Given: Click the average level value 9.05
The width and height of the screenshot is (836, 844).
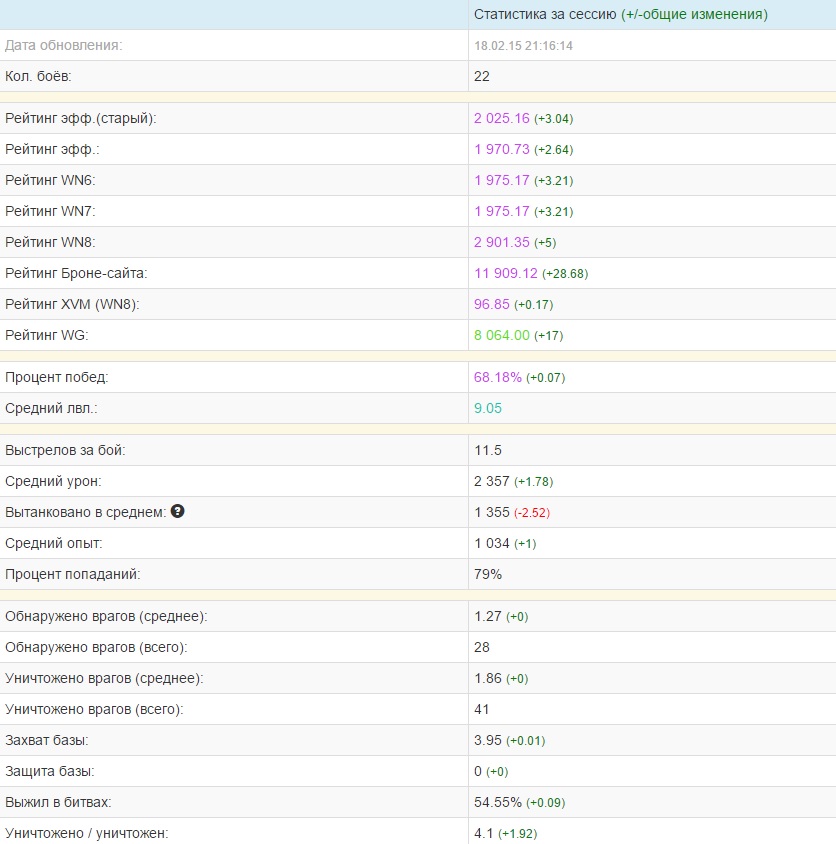Looking at the screenshot, I should pos(488,409).
